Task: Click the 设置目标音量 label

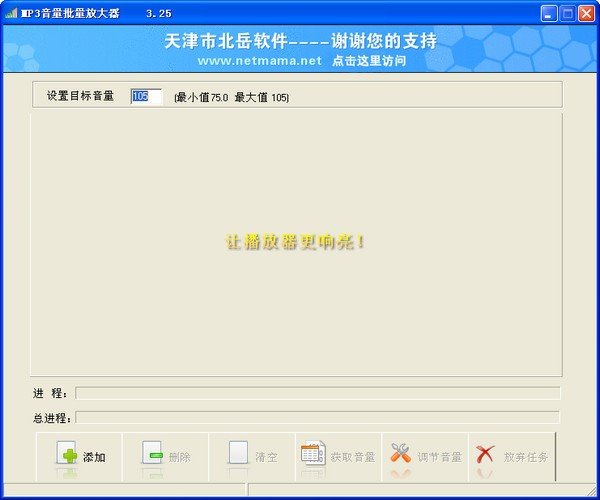Action: [x=80, y=96]
